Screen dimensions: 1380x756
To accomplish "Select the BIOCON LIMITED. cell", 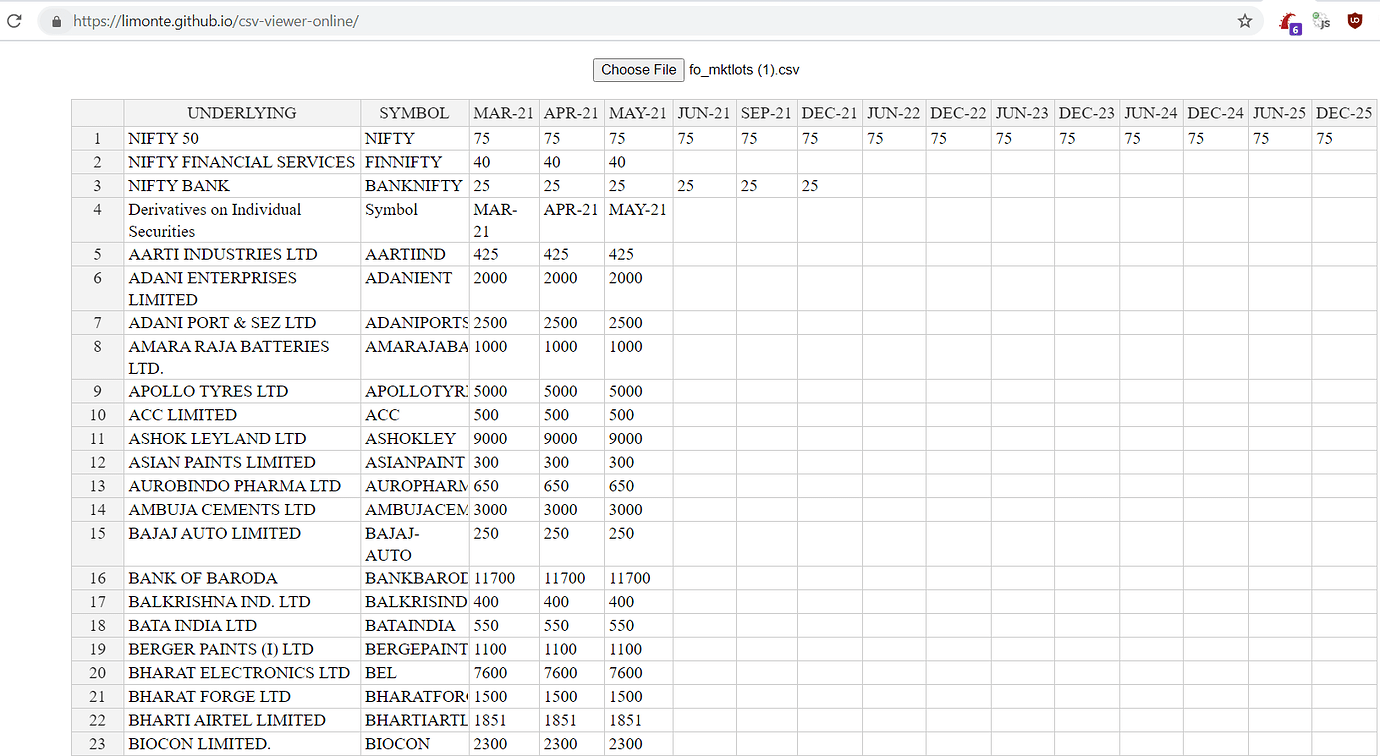I will (242, 744).
